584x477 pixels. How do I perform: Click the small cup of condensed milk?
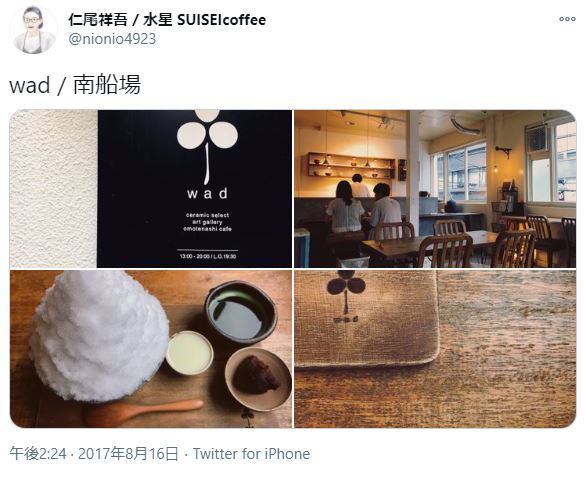190,353
